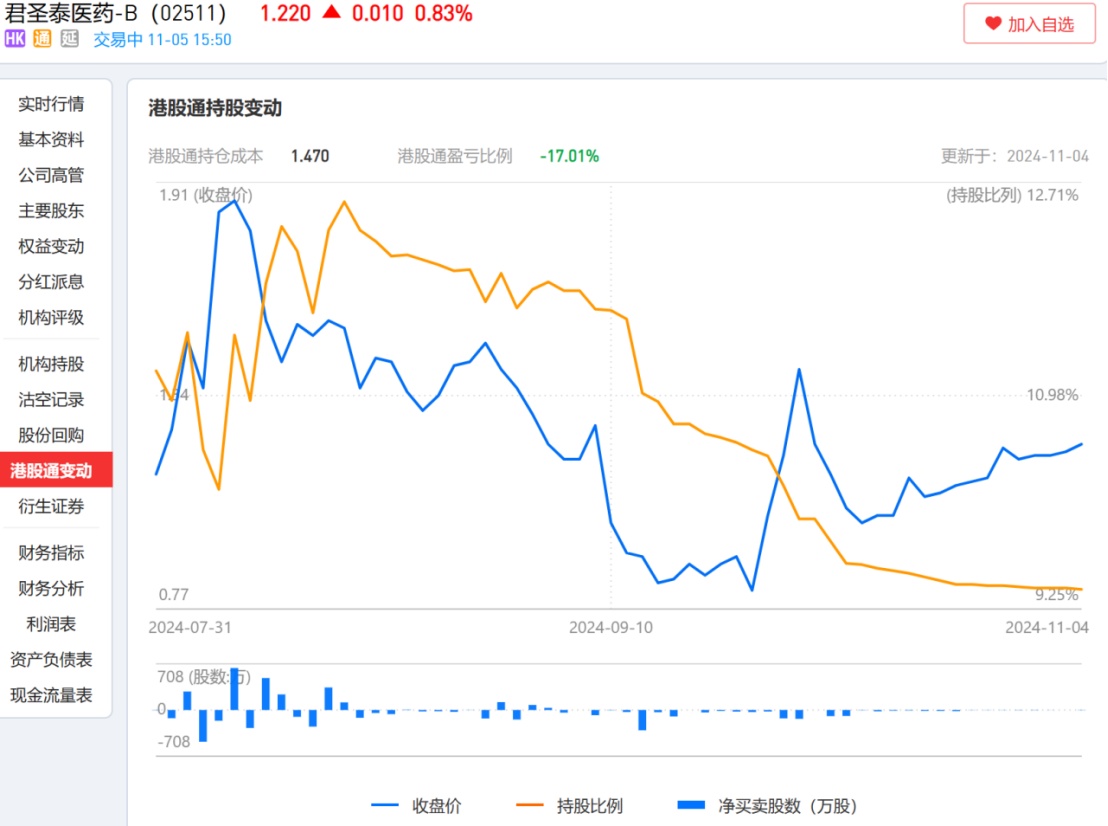The height and width of the screenshot is (826, 1108).
Task: Select 港股通变动 in the sidebar
Action: click(x=51, y=471)
